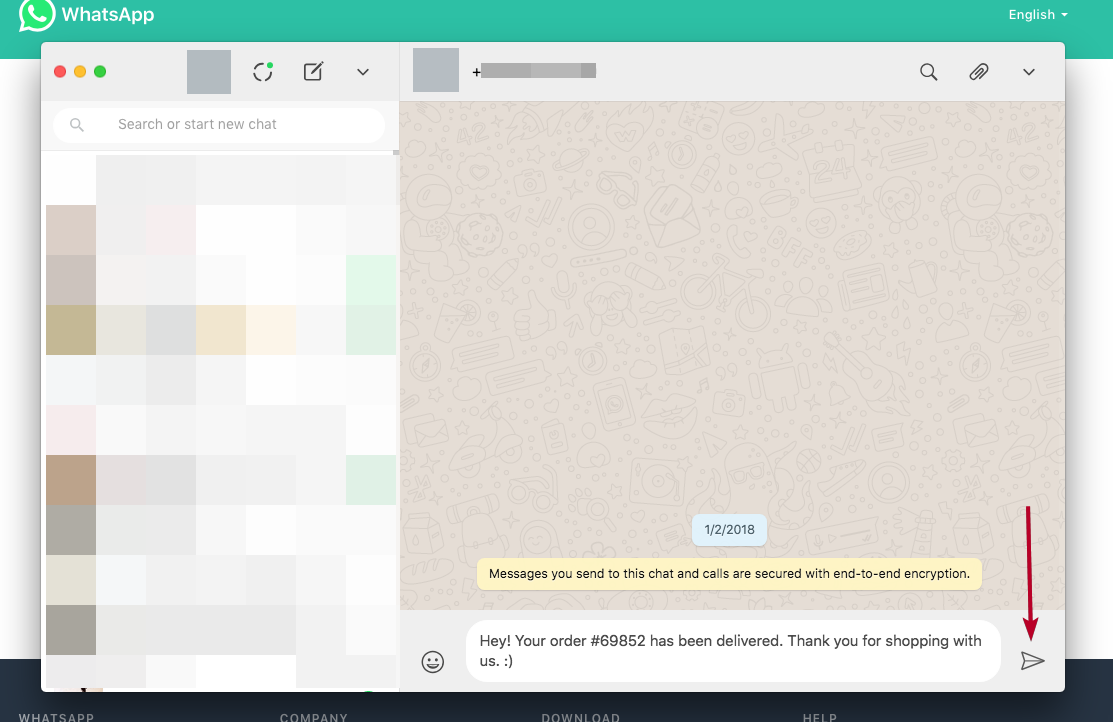Open your profile picture in the sidebar header

[x=209, y=72]
